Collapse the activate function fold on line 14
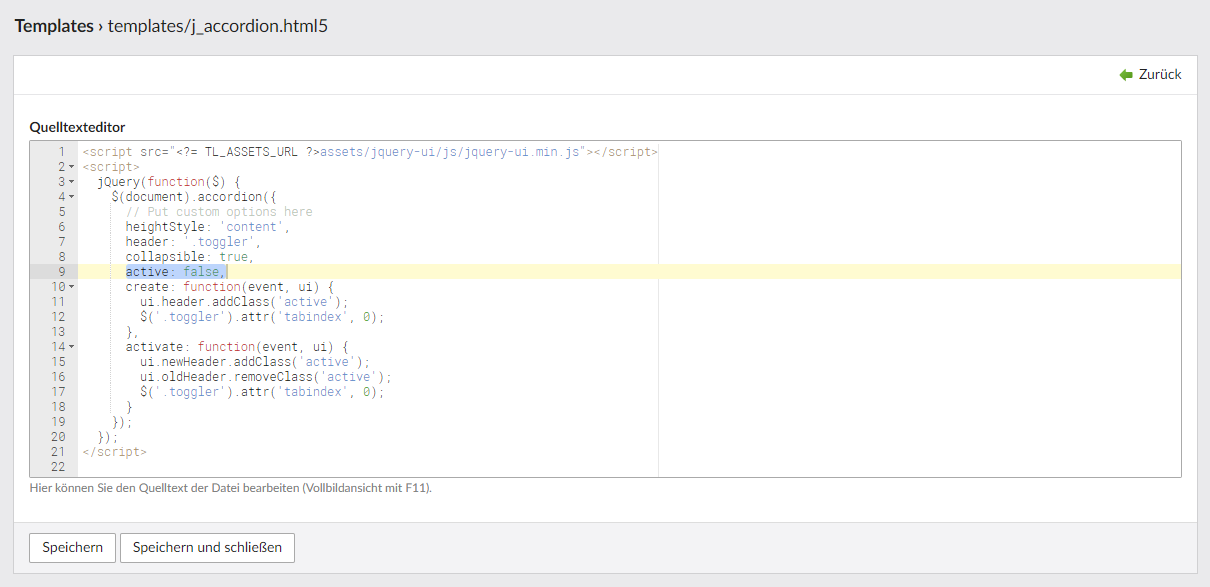Screen dimensions: 1210x587 (x=72, y=347)
